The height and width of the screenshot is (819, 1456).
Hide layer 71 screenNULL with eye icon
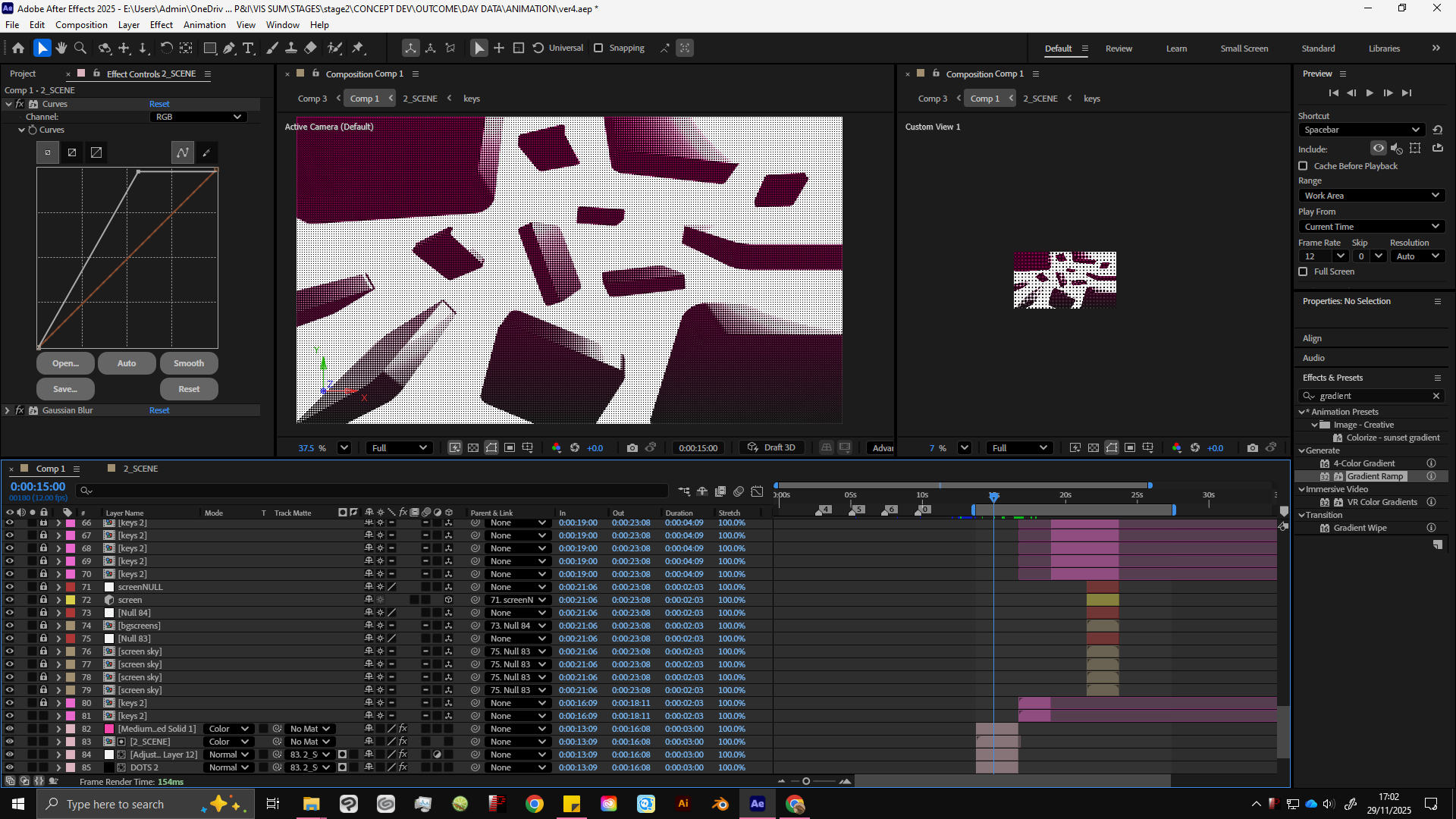(x=10, y=587)
